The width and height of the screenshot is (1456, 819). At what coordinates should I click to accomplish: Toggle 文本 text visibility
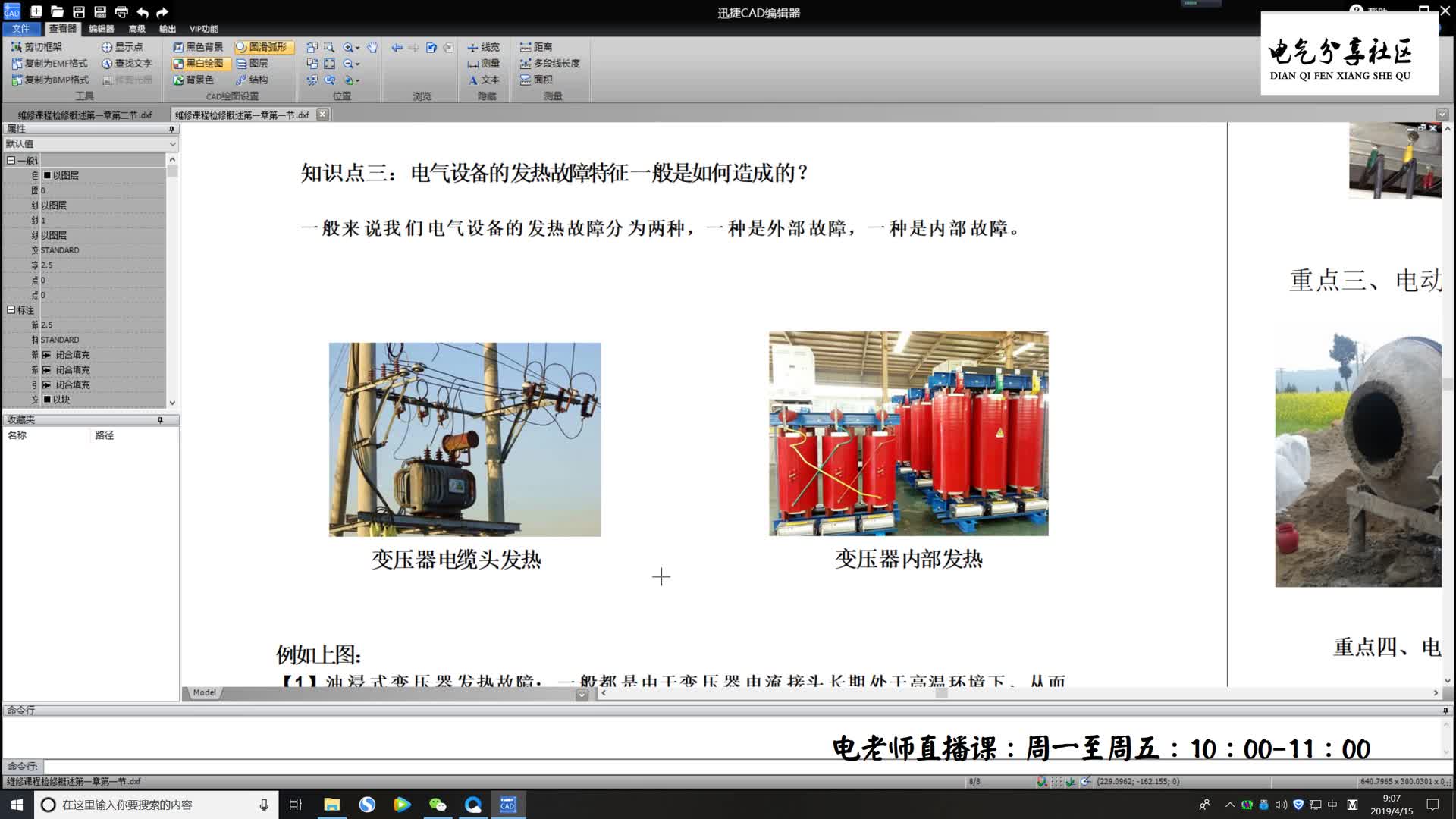pyautogui.click(x=483, y=80)
